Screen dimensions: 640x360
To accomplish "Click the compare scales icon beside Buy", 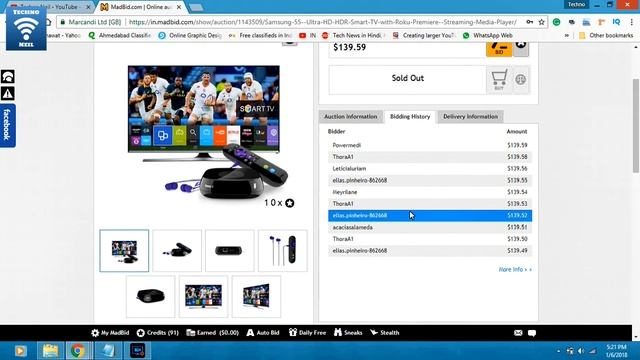I will (x=520, y=80).
